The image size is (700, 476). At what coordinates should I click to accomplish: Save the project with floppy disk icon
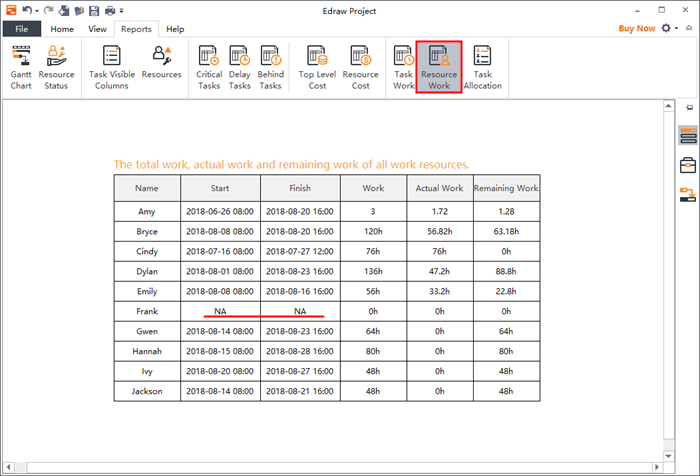[94, 10]
